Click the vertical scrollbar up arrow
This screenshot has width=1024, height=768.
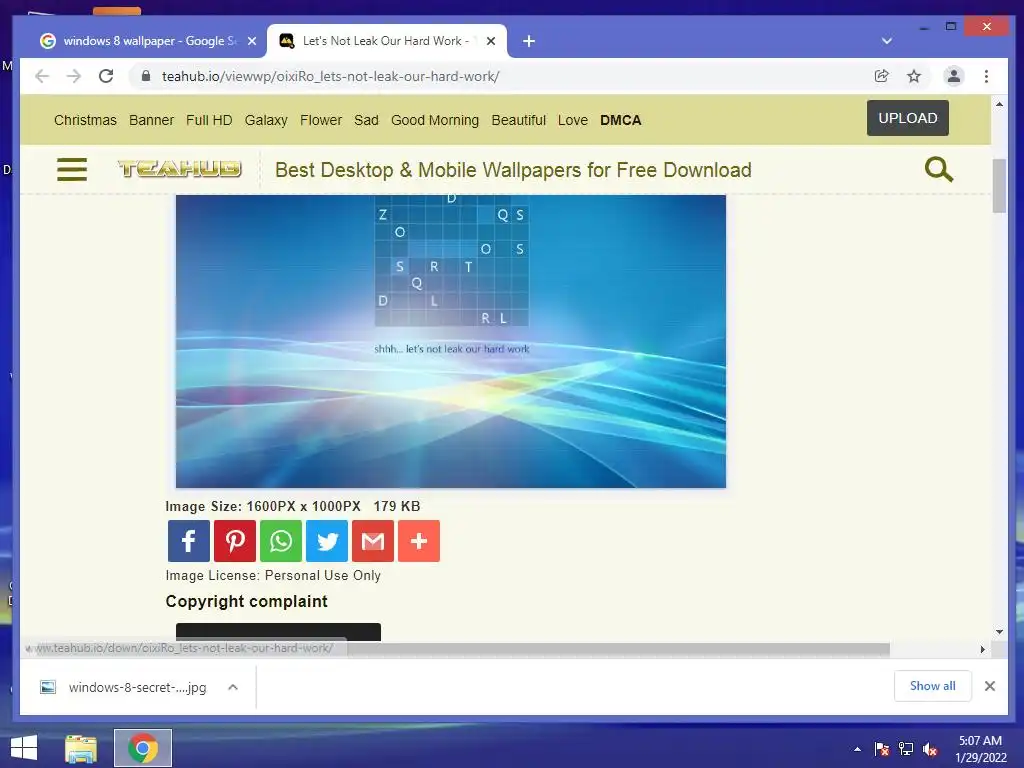[999, 104]
